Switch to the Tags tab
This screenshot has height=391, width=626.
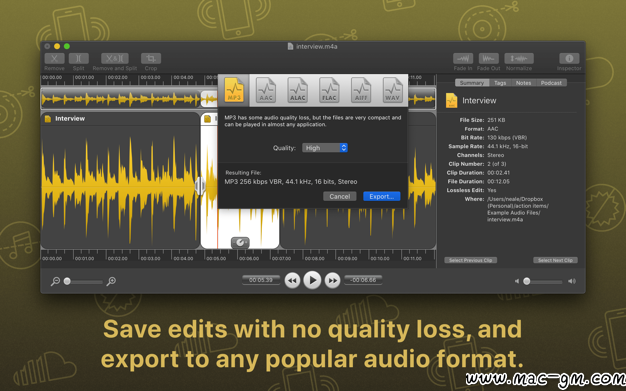500,83
